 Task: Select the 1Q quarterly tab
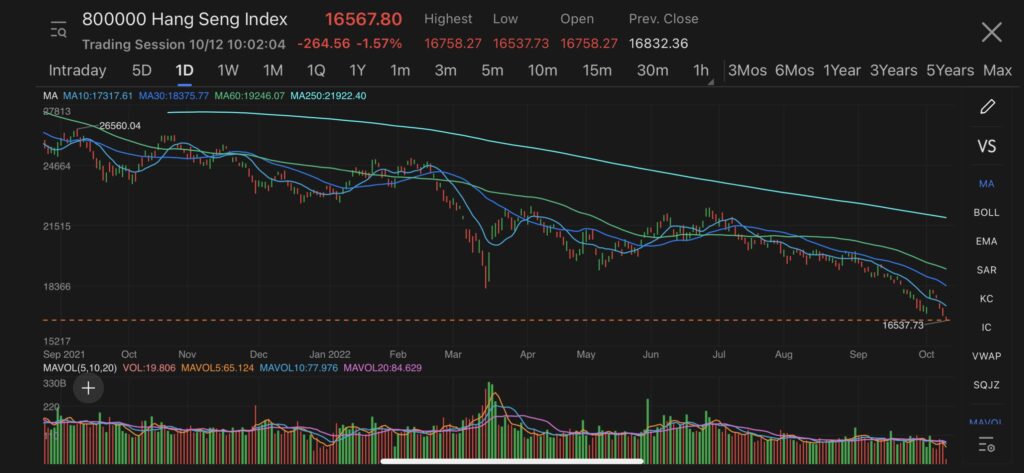pos(316,71)
